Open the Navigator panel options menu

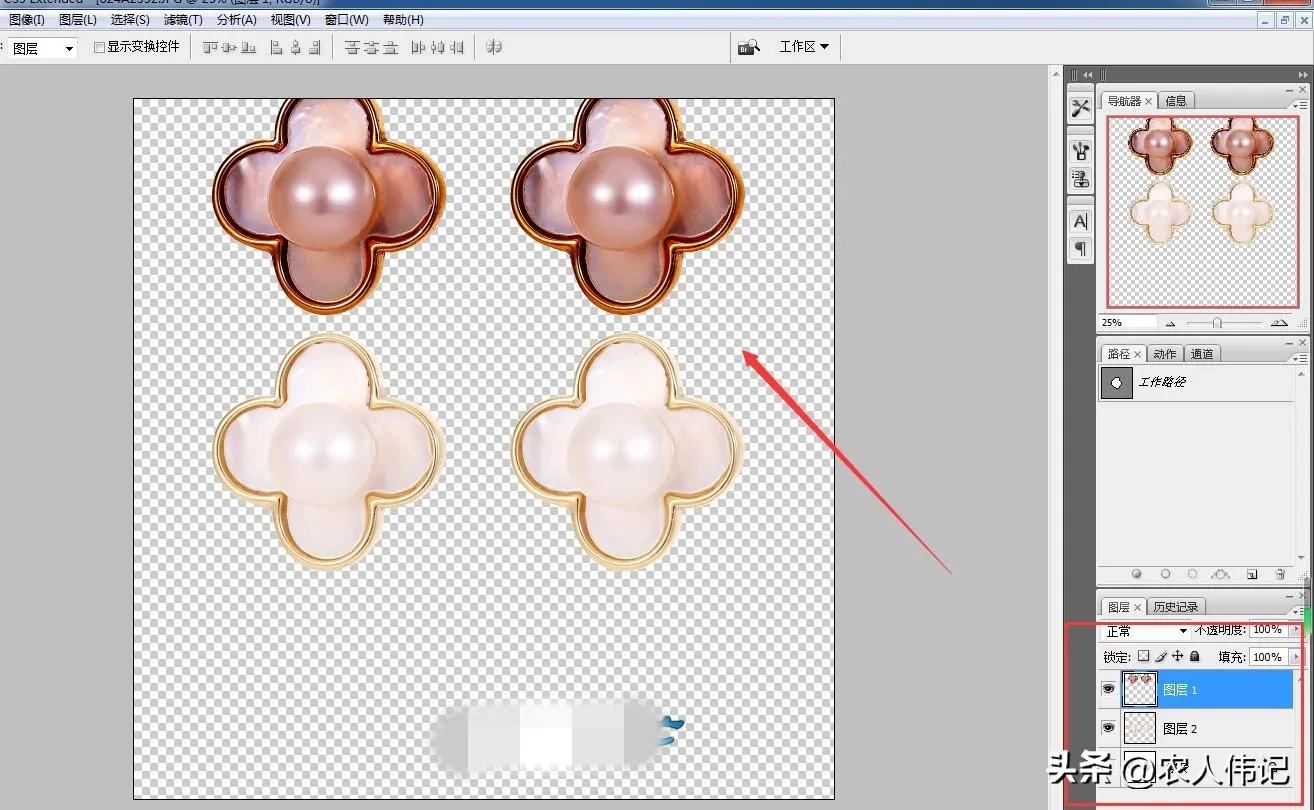pyautogui.click(x=1299, y=104)
